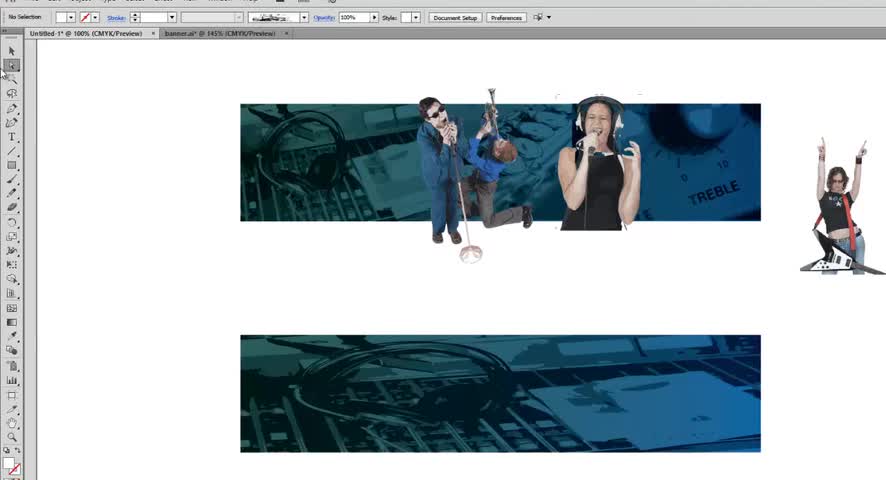
Task: Select the Scale tool
Action: point(12,236)
